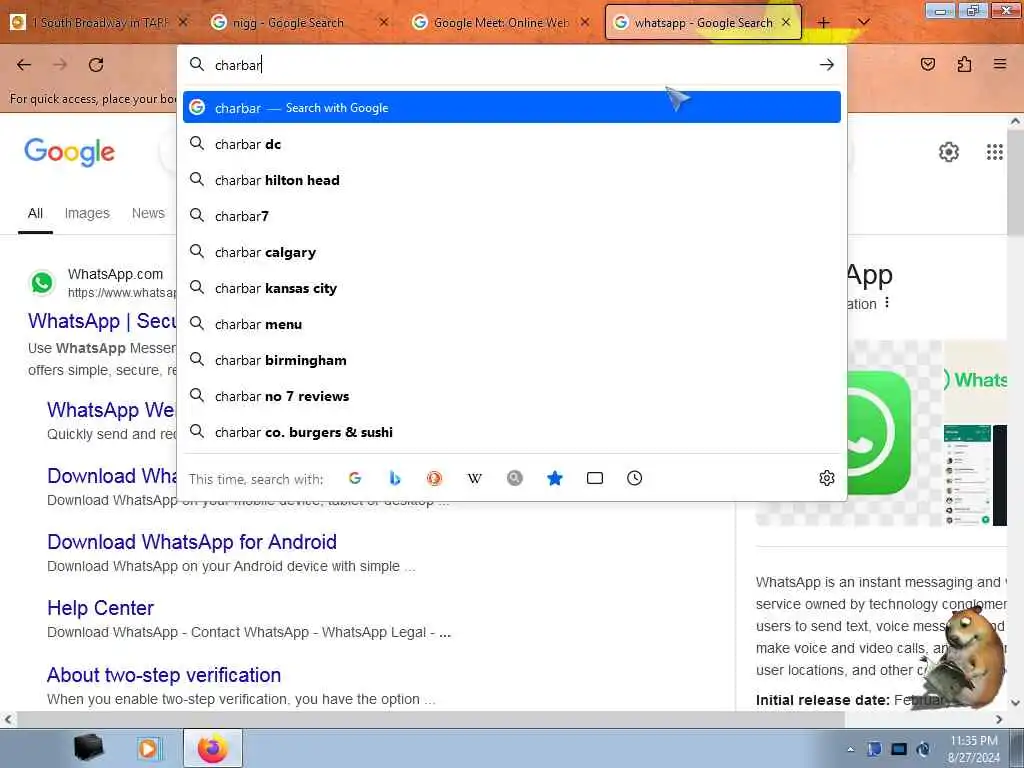Open Google quick settings gear

point(948,152)
